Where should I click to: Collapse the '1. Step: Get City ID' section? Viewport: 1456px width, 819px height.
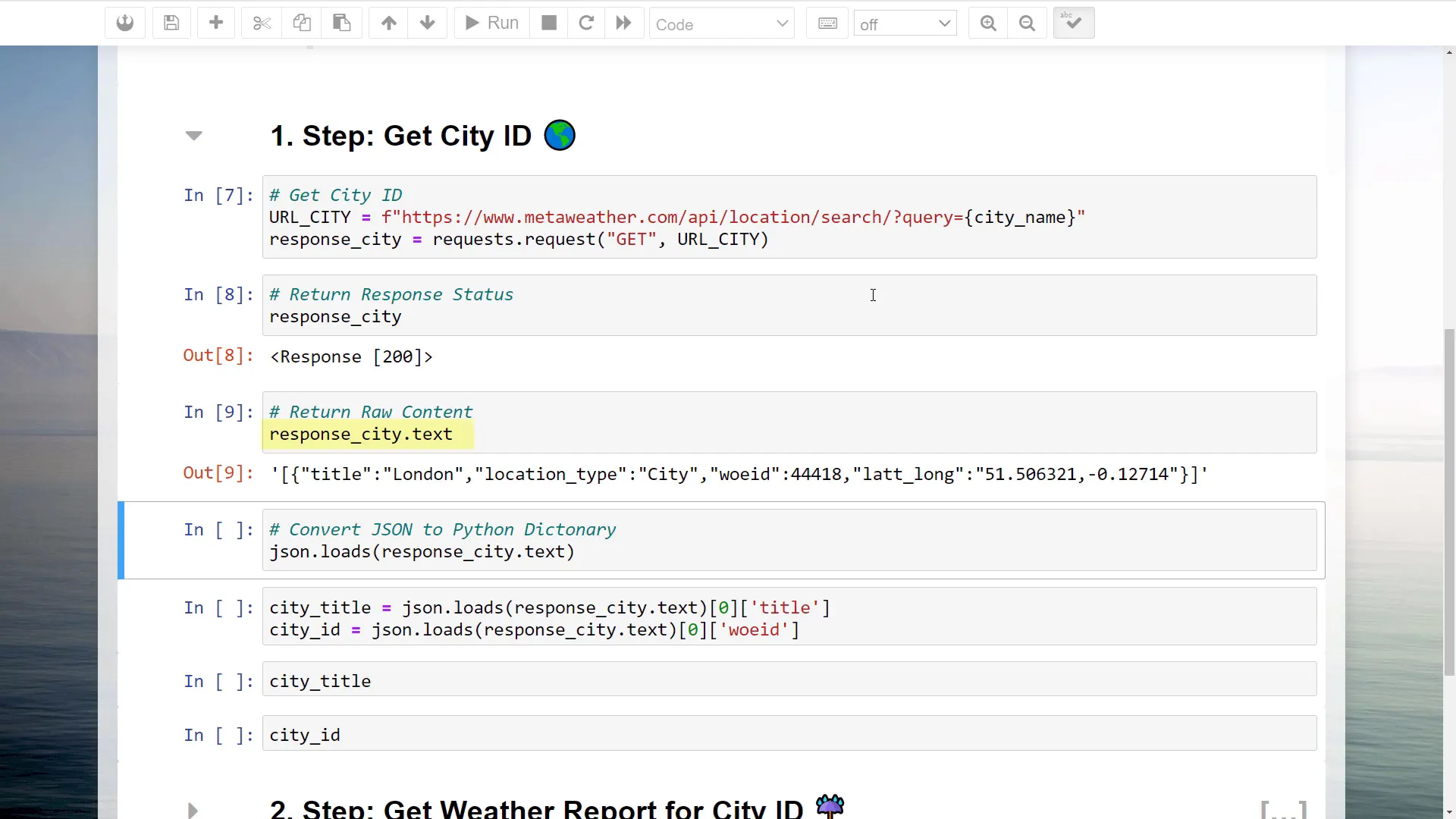195,136
